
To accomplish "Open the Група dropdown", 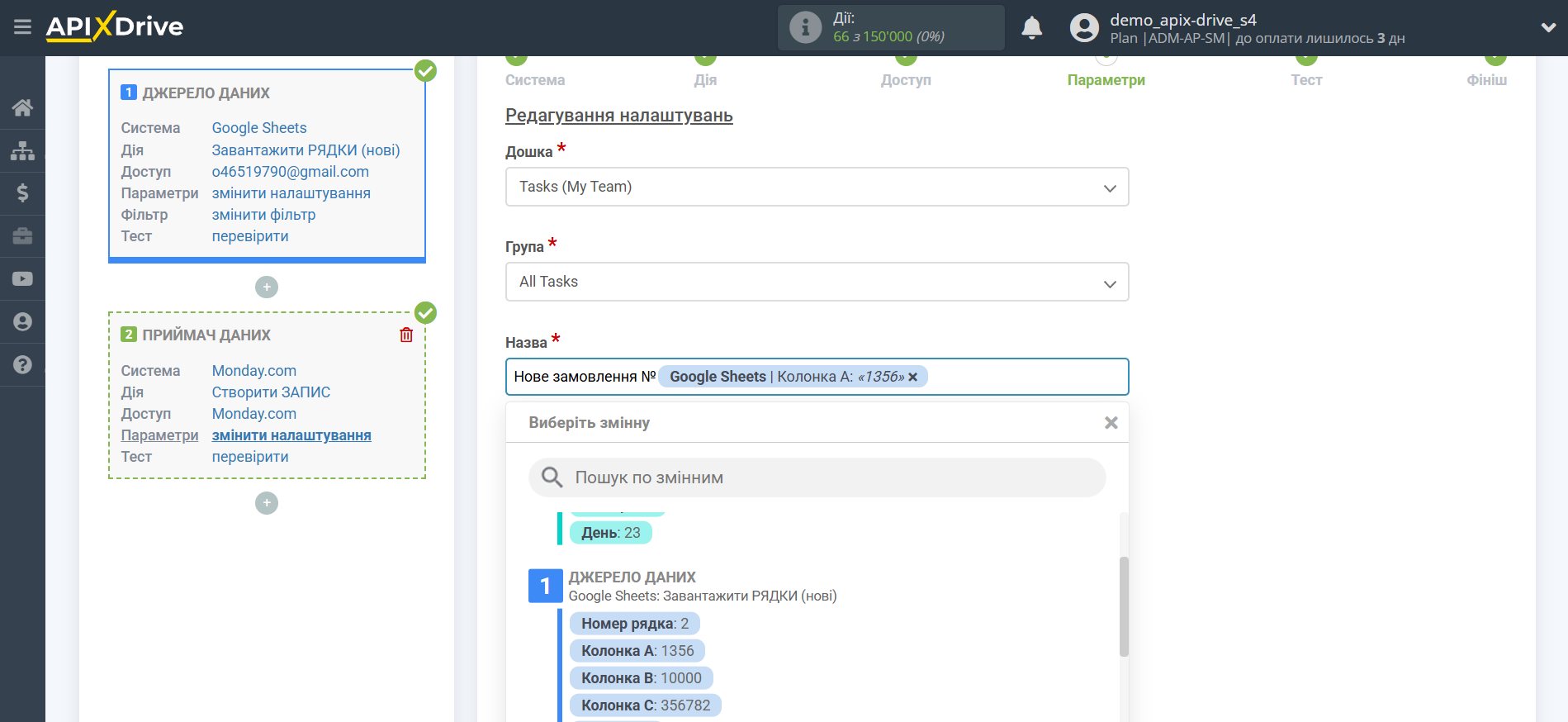I will pos(817,282).
